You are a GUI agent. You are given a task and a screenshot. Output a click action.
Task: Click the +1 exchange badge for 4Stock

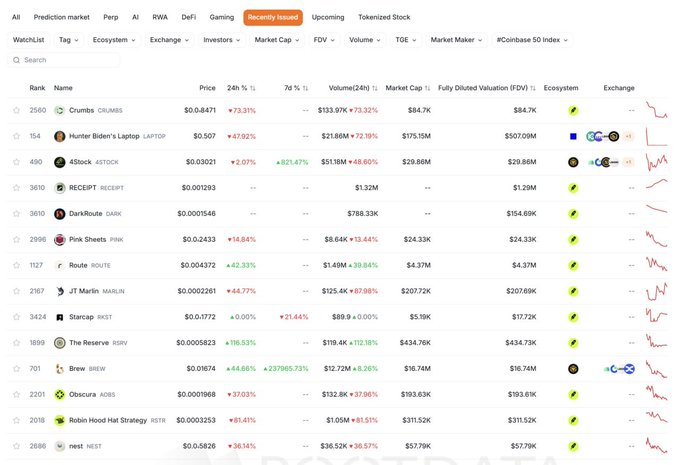point(628,162)
